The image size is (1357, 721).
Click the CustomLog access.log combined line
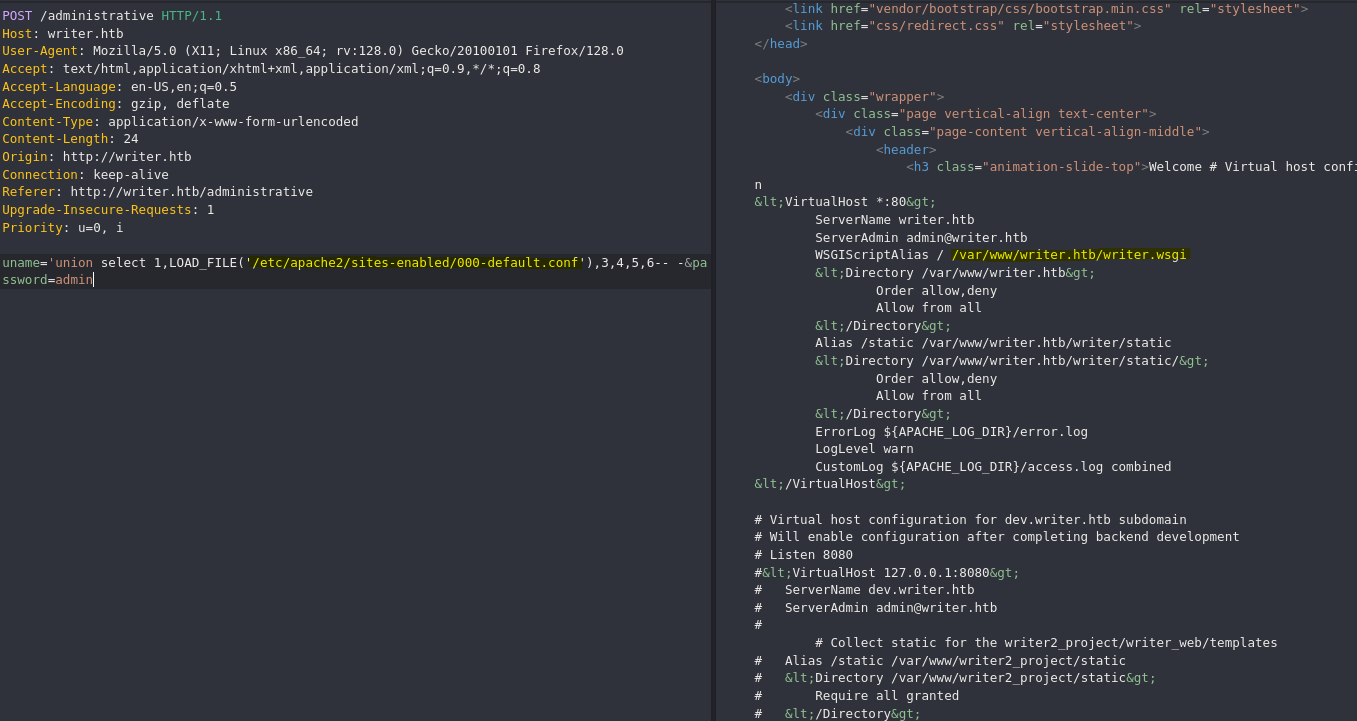pos(993,467)
